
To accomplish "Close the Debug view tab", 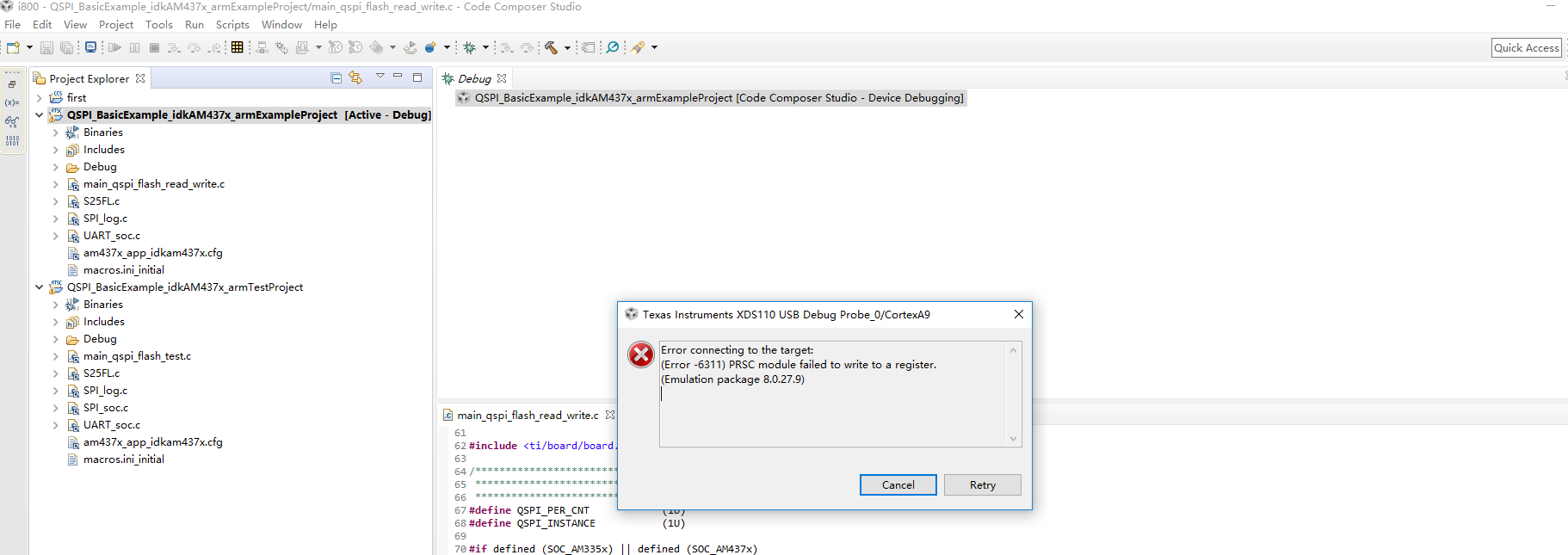I will (x=502, y=78).
